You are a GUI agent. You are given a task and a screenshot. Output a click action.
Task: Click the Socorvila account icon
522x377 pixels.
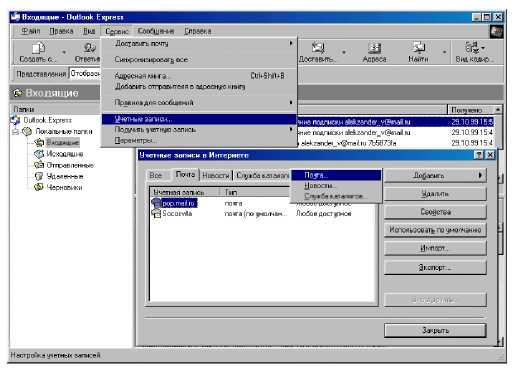156,214
